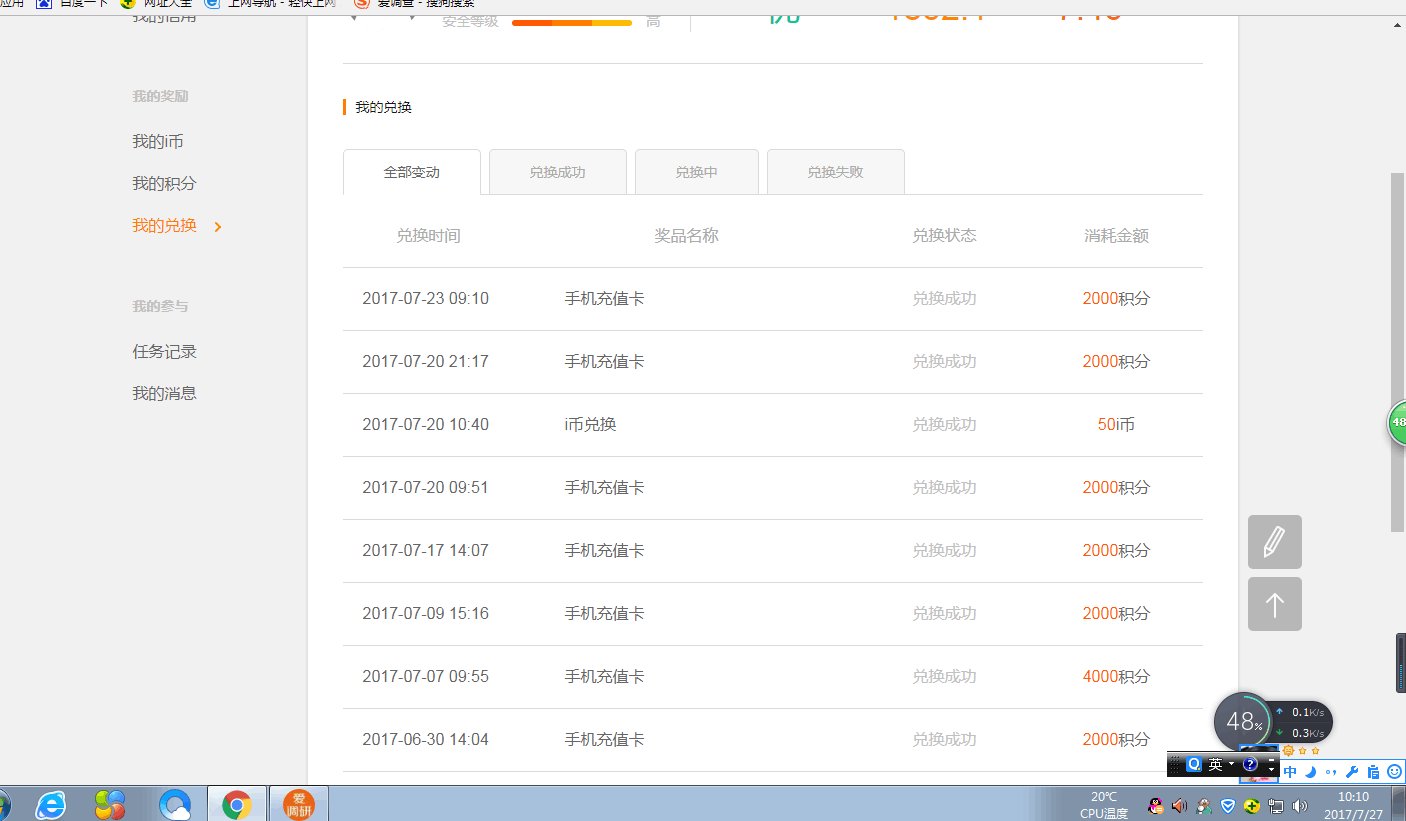Click the 48% memory usage circular gauge
Image resolution: width=1406 pixels, height=821 pixels.
click(x=1244, y=721)
